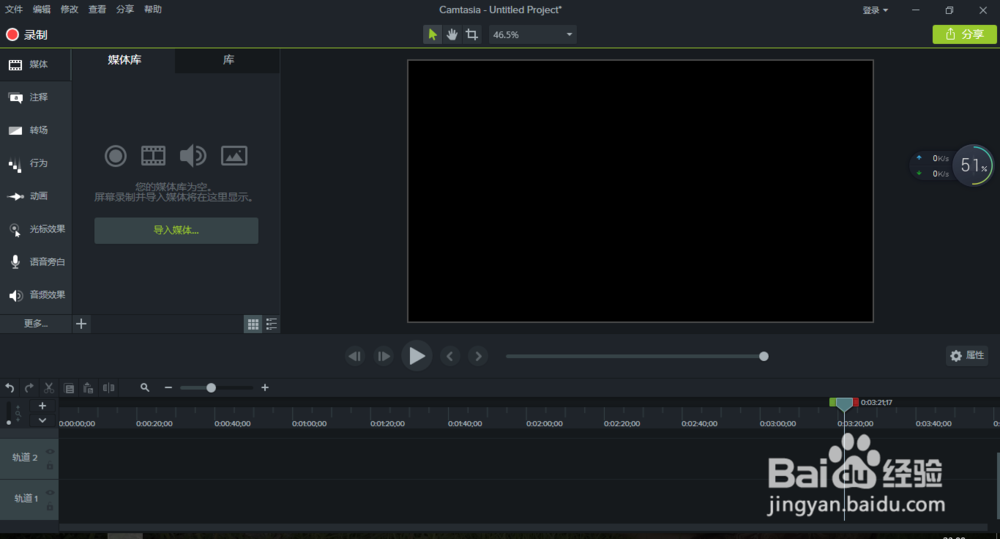This screenshot has width=1000, height=539.
Task: Click the Redo arrow icon
Action: click(29, 388)
